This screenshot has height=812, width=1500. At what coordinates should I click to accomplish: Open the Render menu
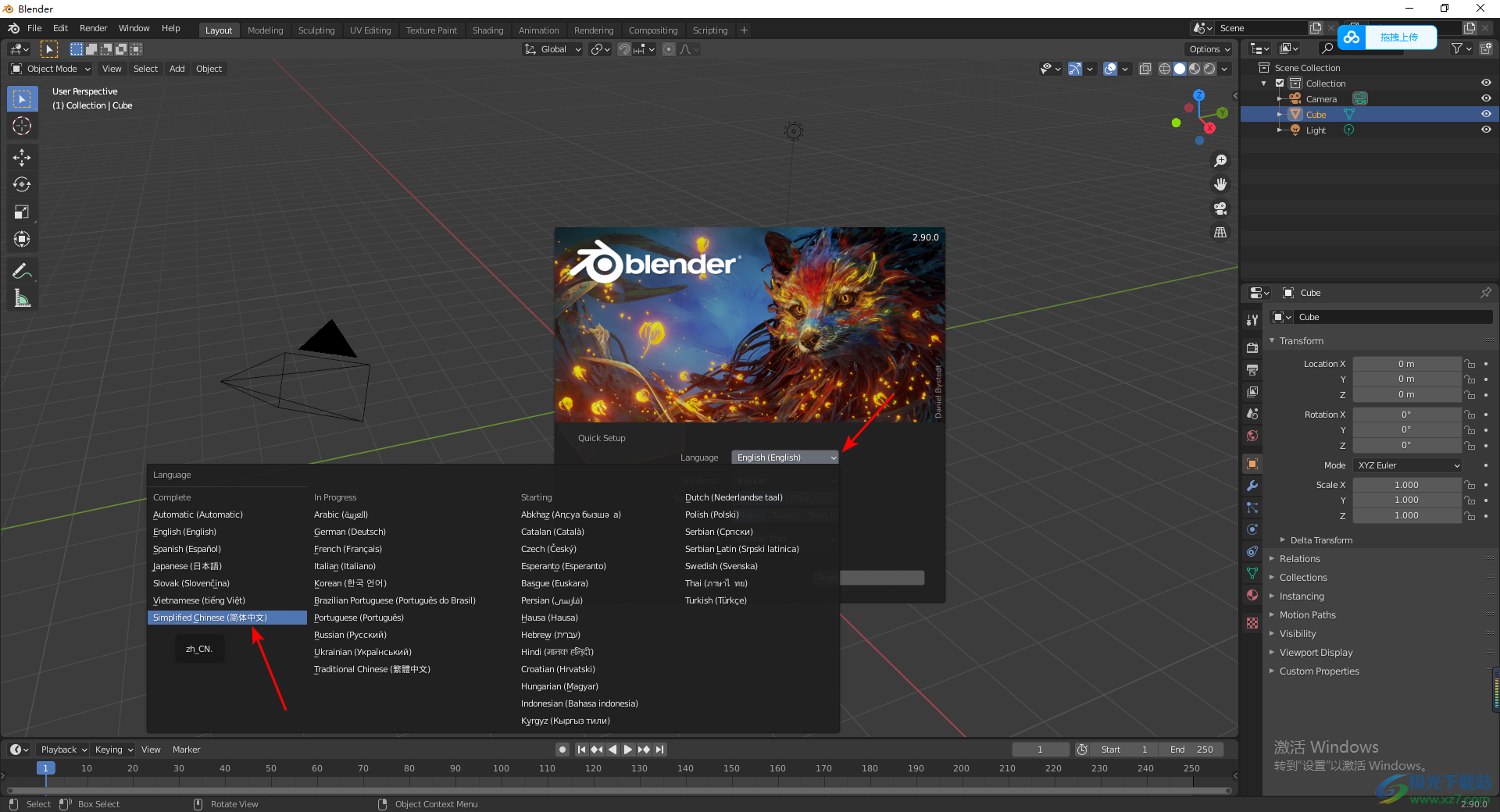tap(93, 28)
